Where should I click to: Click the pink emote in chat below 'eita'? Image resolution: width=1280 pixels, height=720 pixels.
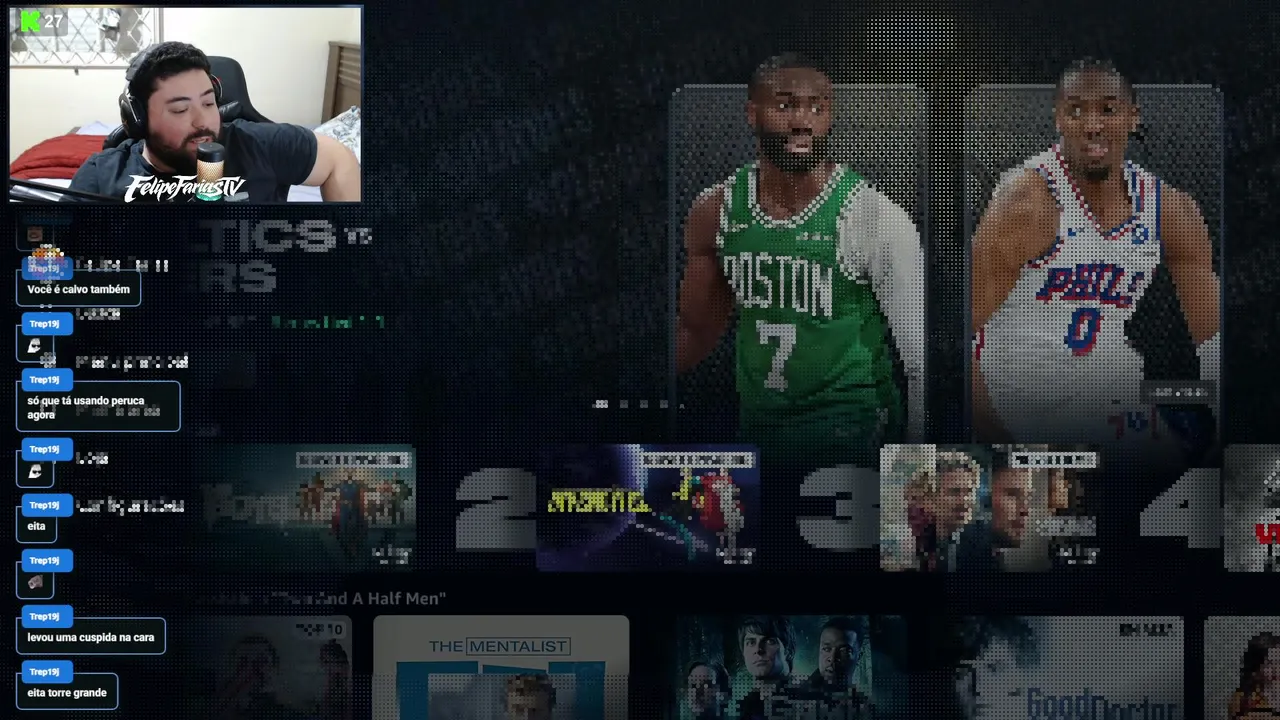tap(35, 582)
